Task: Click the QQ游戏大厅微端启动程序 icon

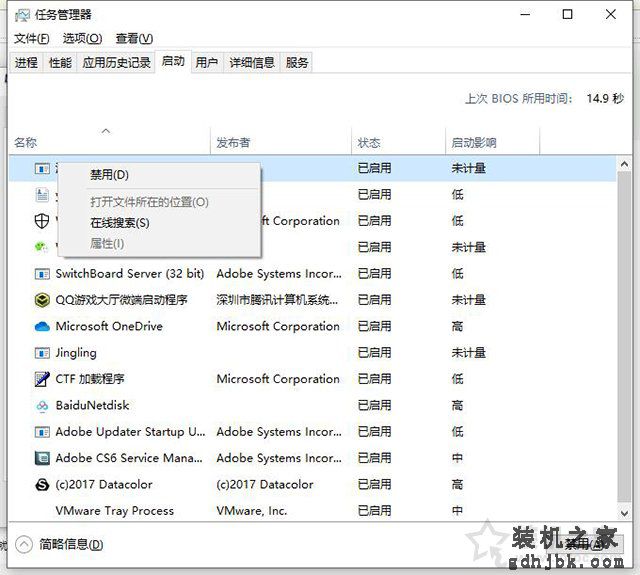Action: (42, 300)
